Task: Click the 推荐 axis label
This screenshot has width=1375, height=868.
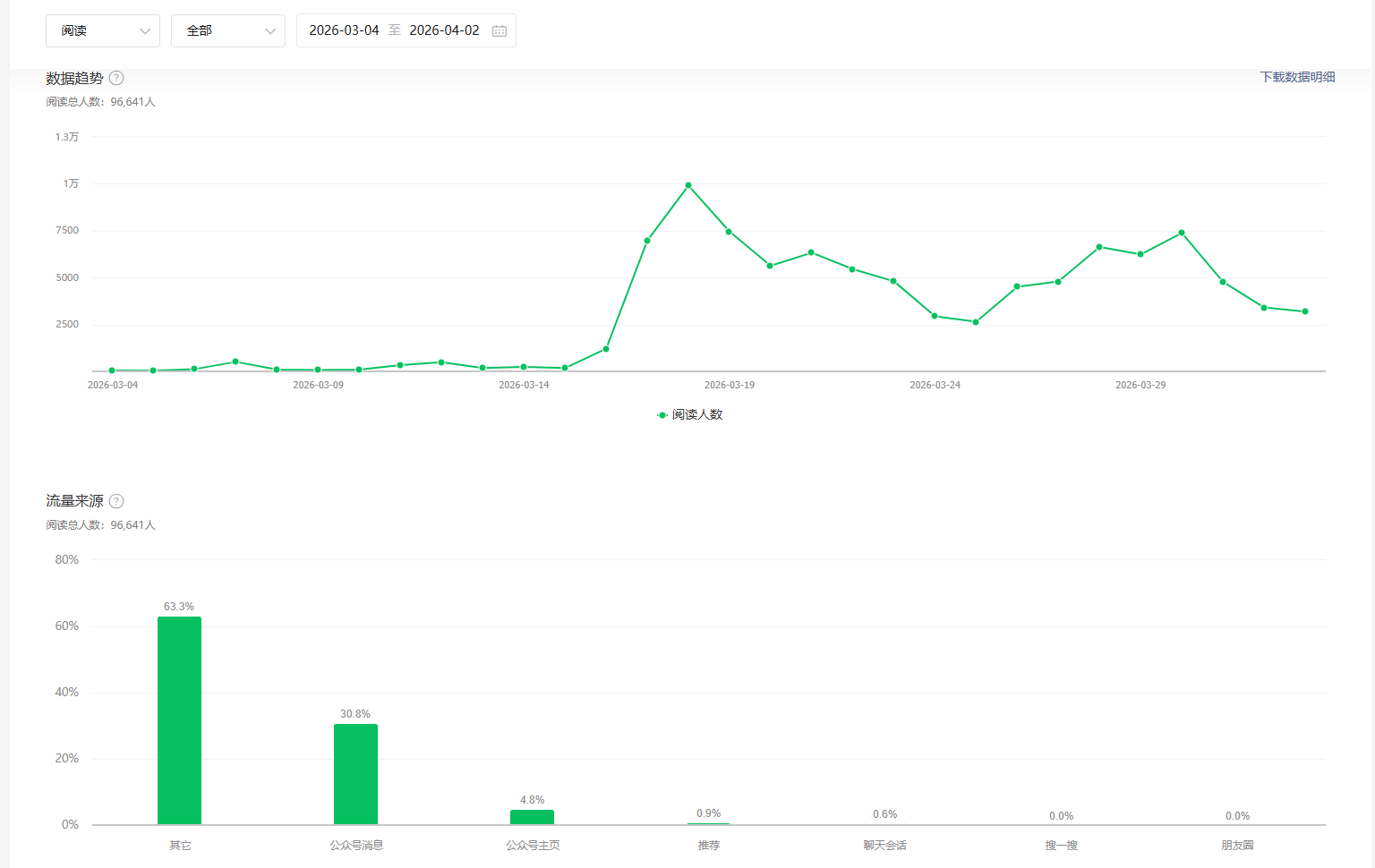Action: point(709,845)
